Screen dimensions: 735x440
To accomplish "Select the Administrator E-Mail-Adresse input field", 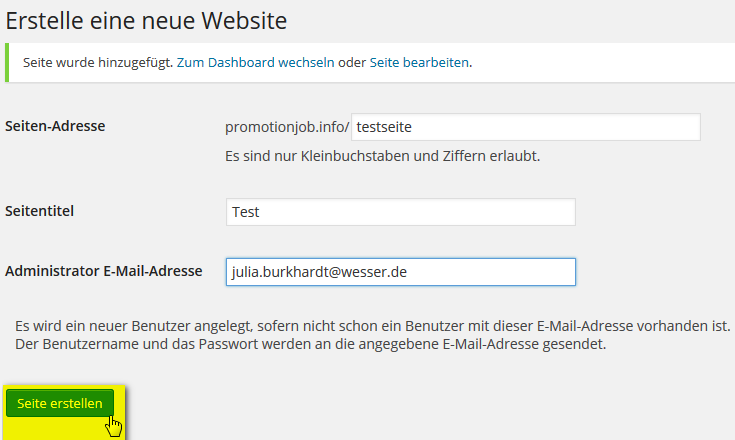I will (400, 272).
